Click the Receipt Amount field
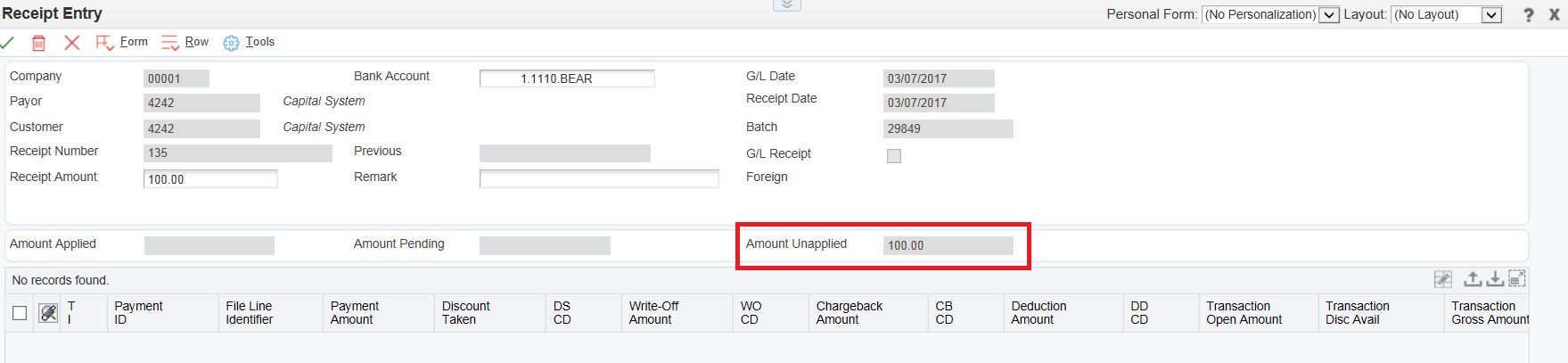Viewport: 1568px width, 363px height. (210, 179)
